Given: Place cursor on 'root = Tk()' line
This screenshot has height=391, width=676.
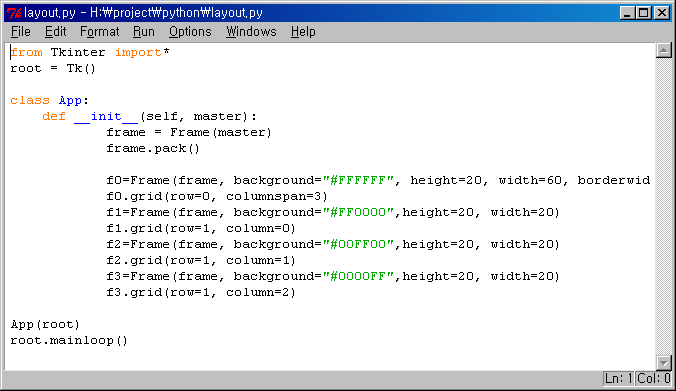Looking at the screenshot, I should (53, 69).
